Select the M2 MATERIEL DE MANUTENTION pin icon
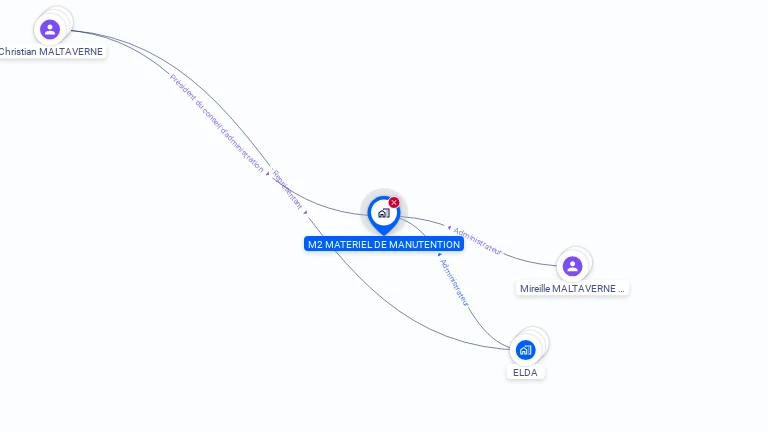The image size is (768, 432). (x=384, y=215)
